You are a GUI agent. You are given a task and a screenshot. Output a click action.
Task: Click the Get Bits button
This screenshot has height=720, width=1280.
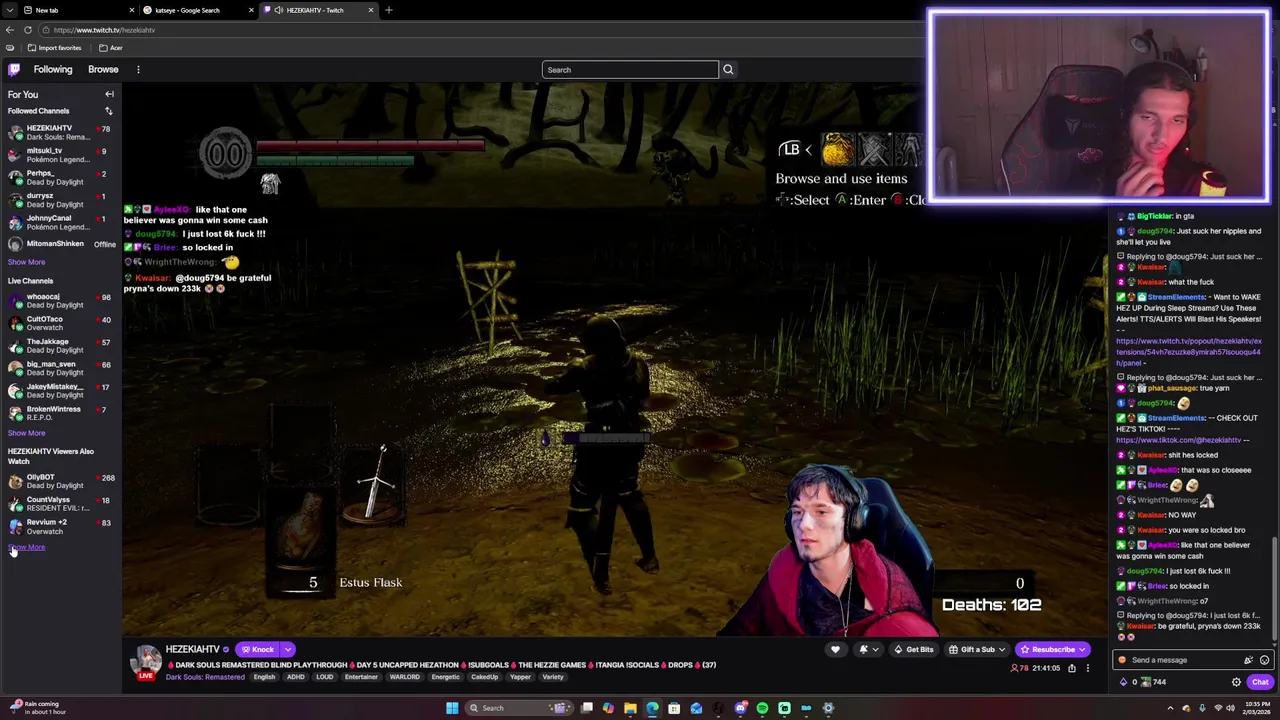(x=914, y=649)
